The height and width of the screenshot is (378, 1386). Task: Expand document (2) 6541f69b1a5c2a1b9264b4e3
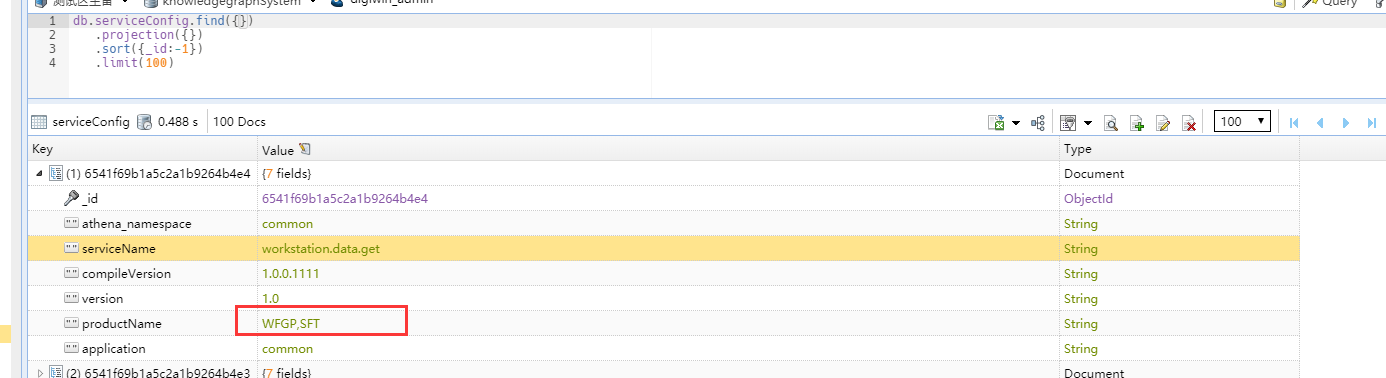(x=39, y=373)
